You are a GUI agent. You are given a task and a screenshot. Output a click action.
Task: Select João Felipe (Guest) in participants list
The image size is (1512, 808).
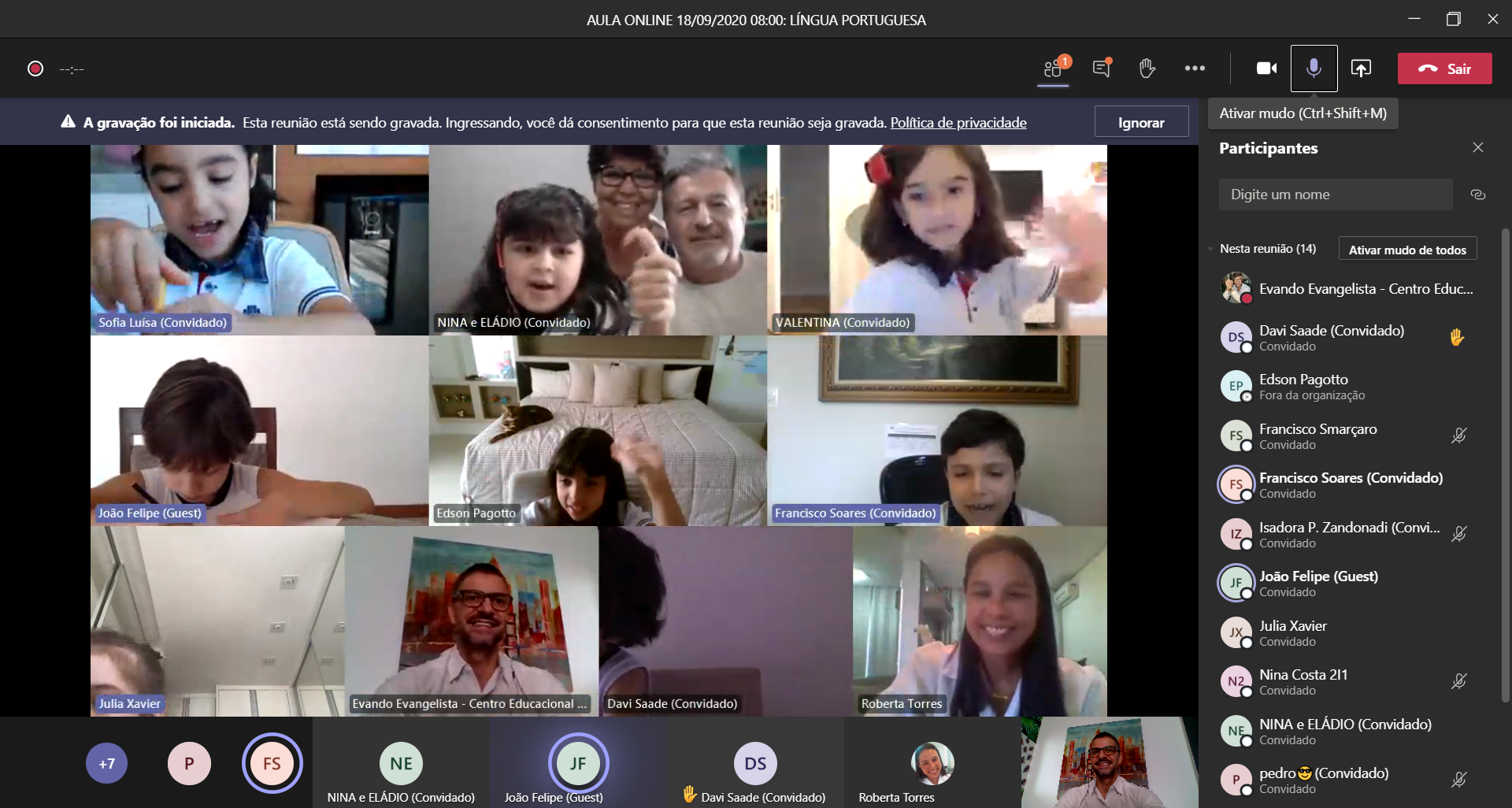pos(1347,584)
